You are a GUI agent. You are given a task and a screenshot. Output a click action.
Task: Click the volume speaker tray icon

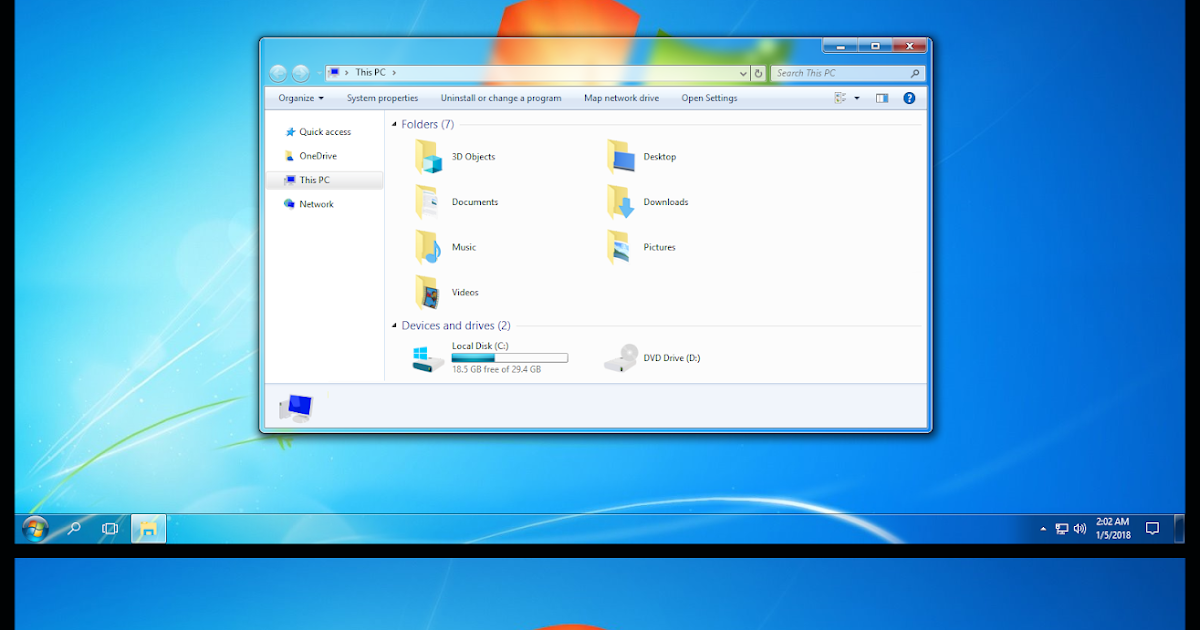click(1080, 529)
